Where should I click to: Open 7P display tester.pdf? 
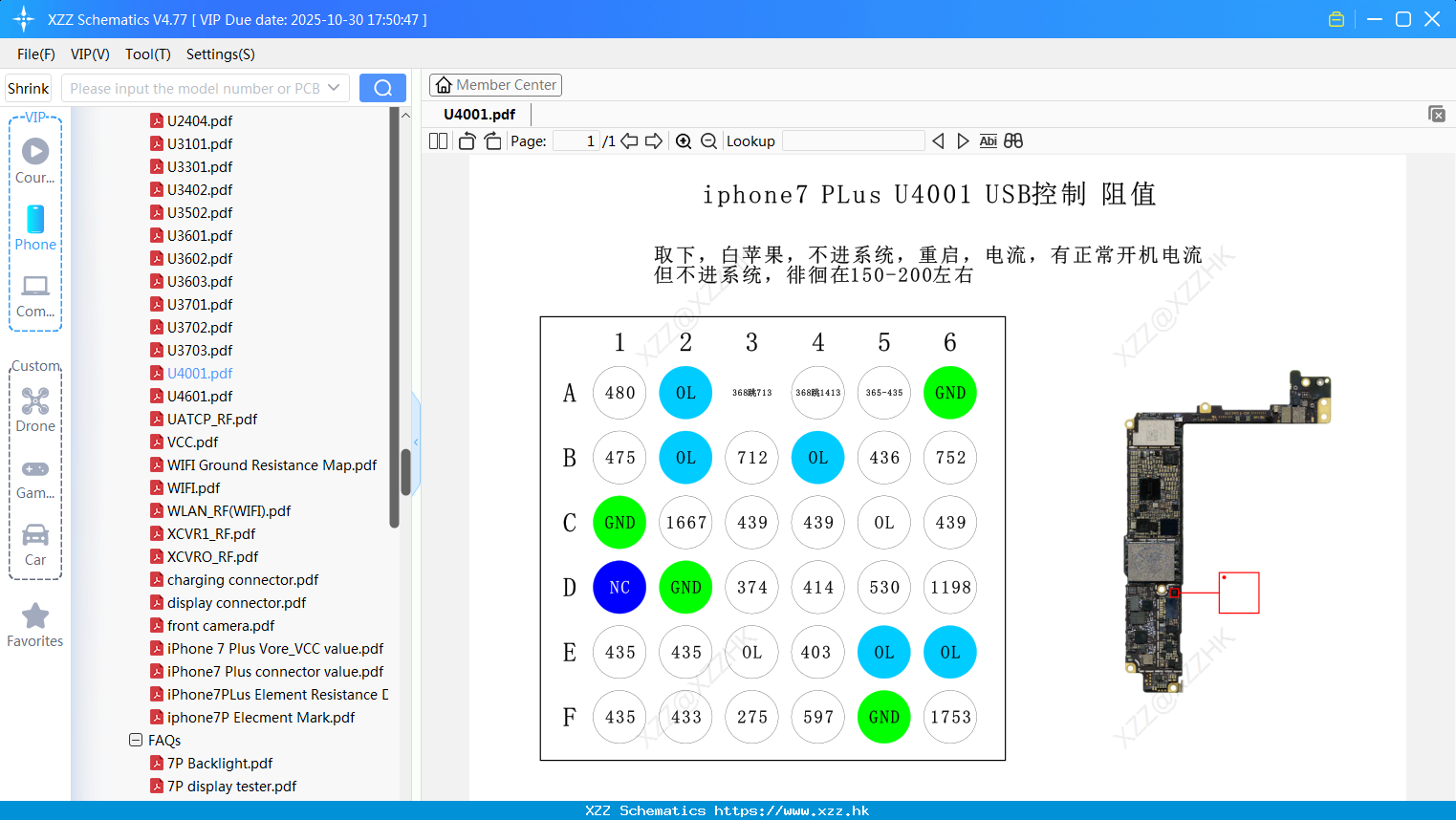224,786
